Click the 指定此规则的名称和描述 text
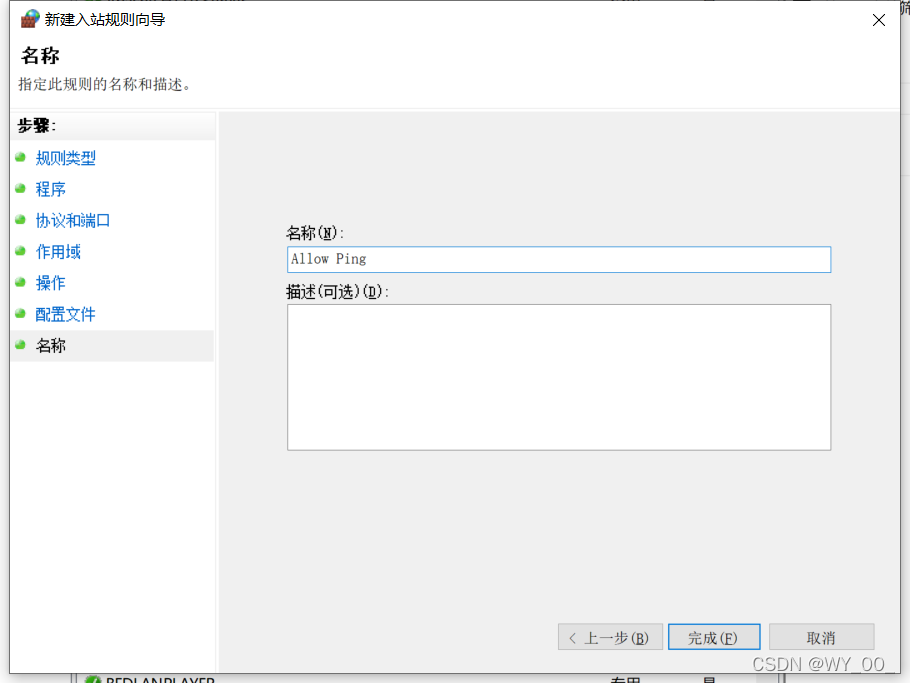Screen dimensions: 910x683 point(104,85)
